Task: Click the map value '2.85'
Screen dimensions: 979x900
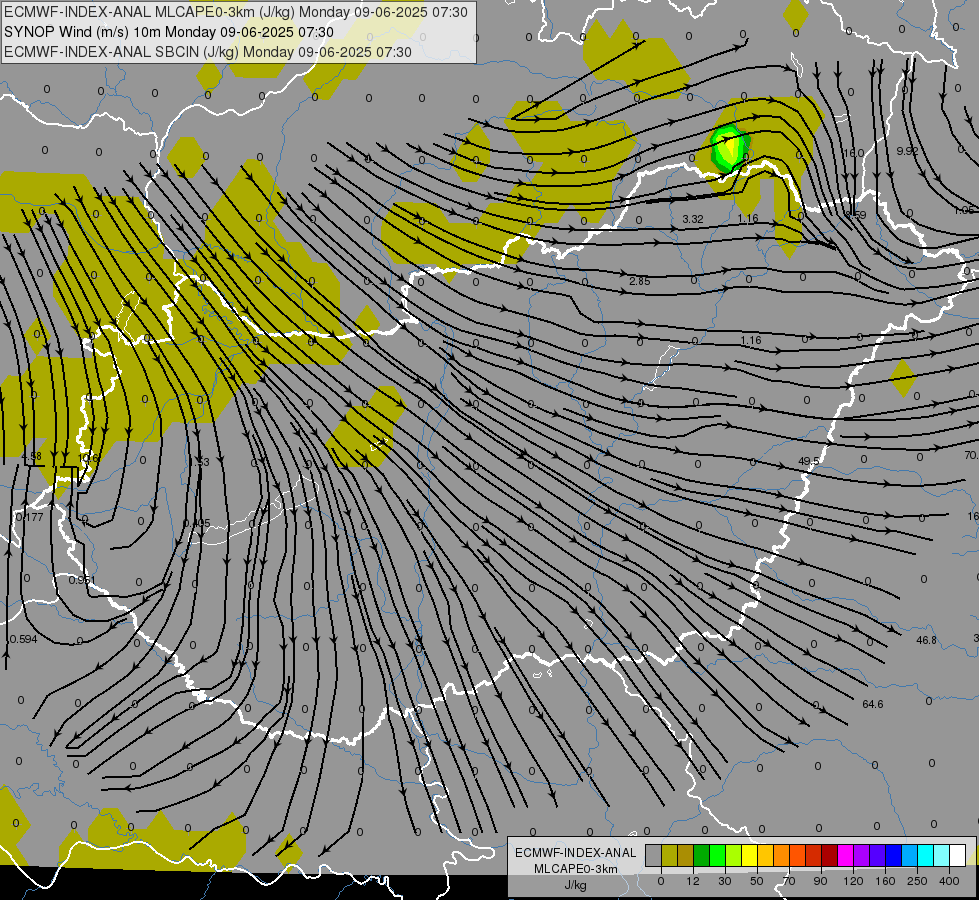Action: [640, 281]
